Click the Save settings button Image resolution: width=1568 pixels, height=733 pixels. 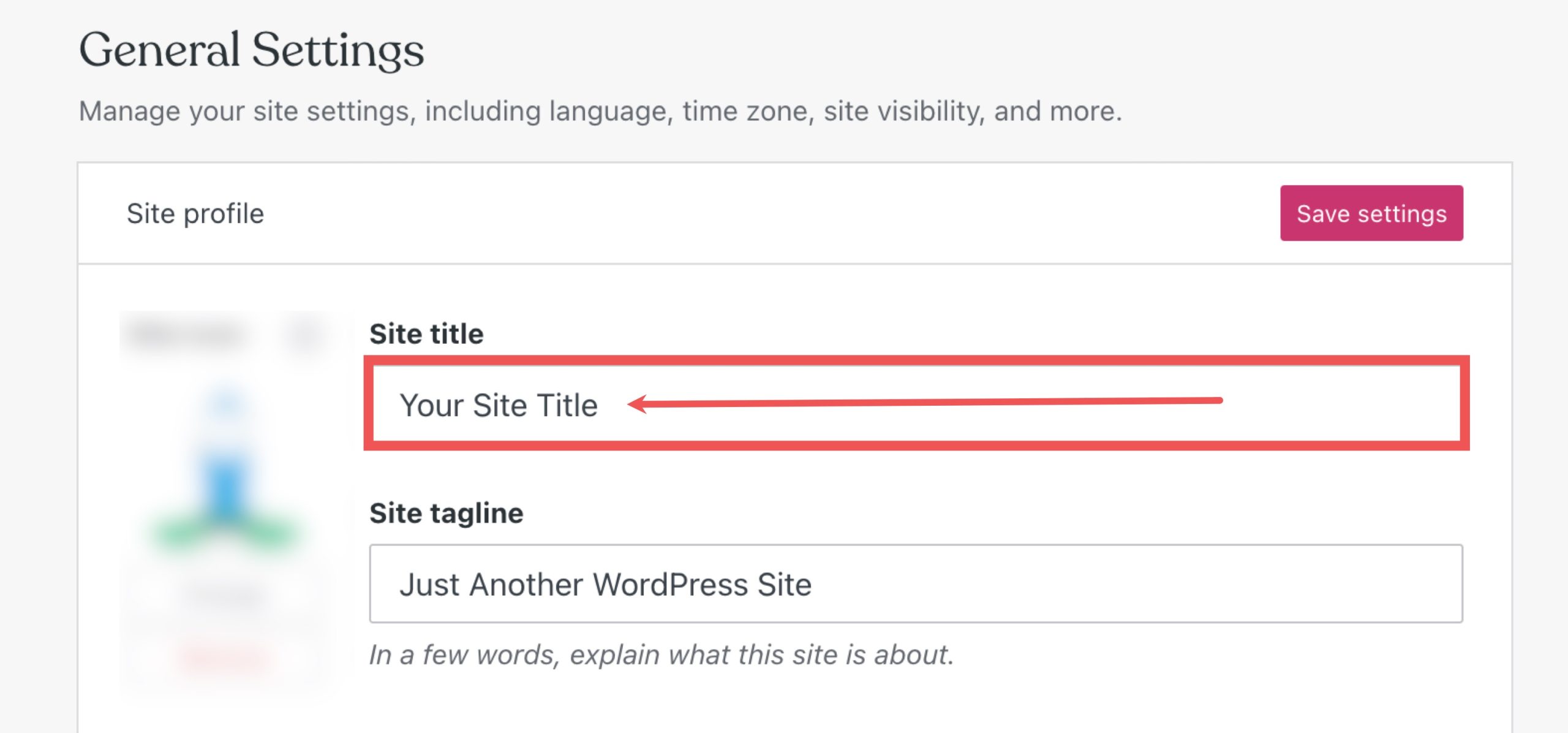pyautogui.click(x=1372, y=213)
